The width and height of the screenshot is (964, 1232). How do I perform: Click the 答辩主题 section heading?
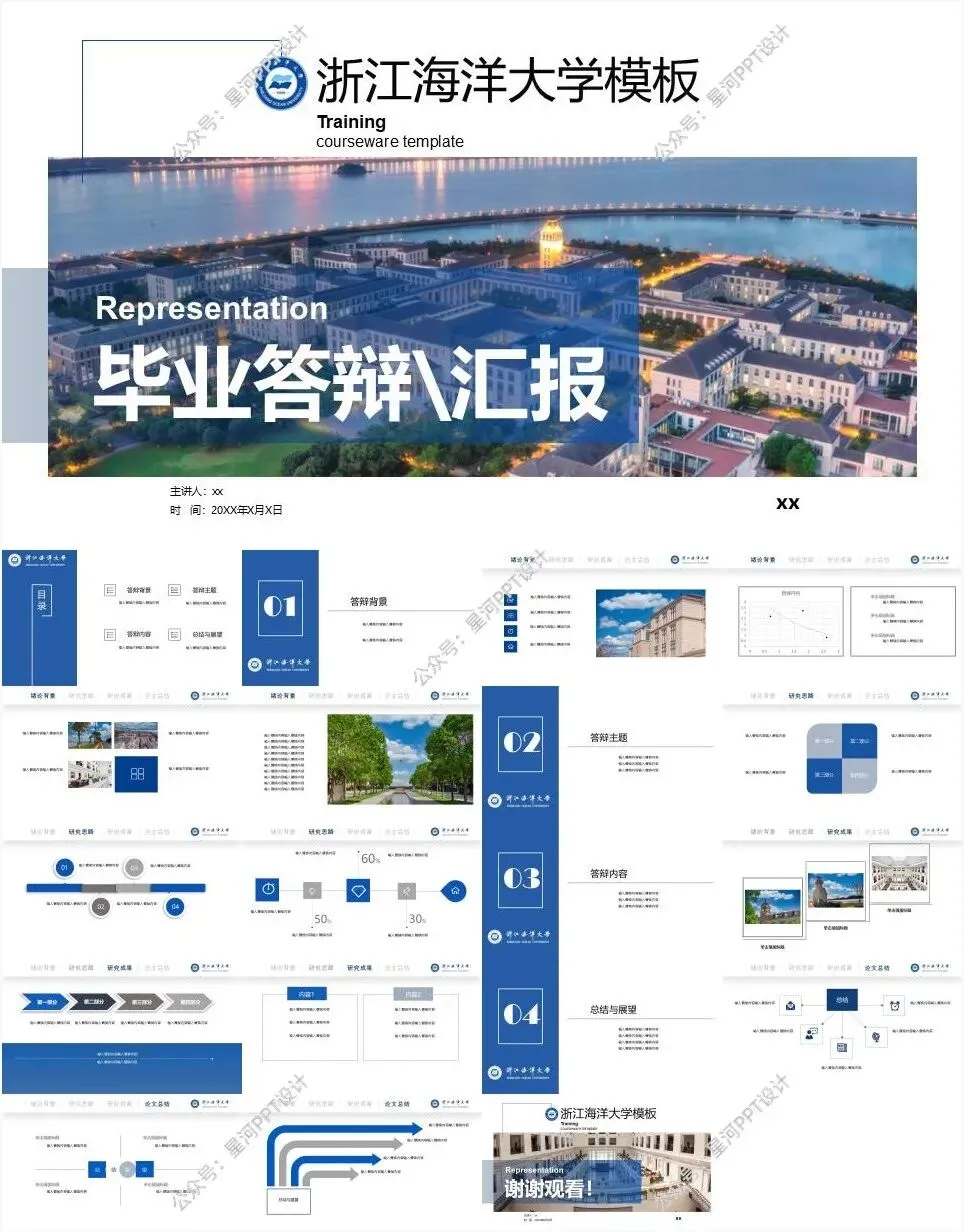pyautogui.click(x=609, y=738)
